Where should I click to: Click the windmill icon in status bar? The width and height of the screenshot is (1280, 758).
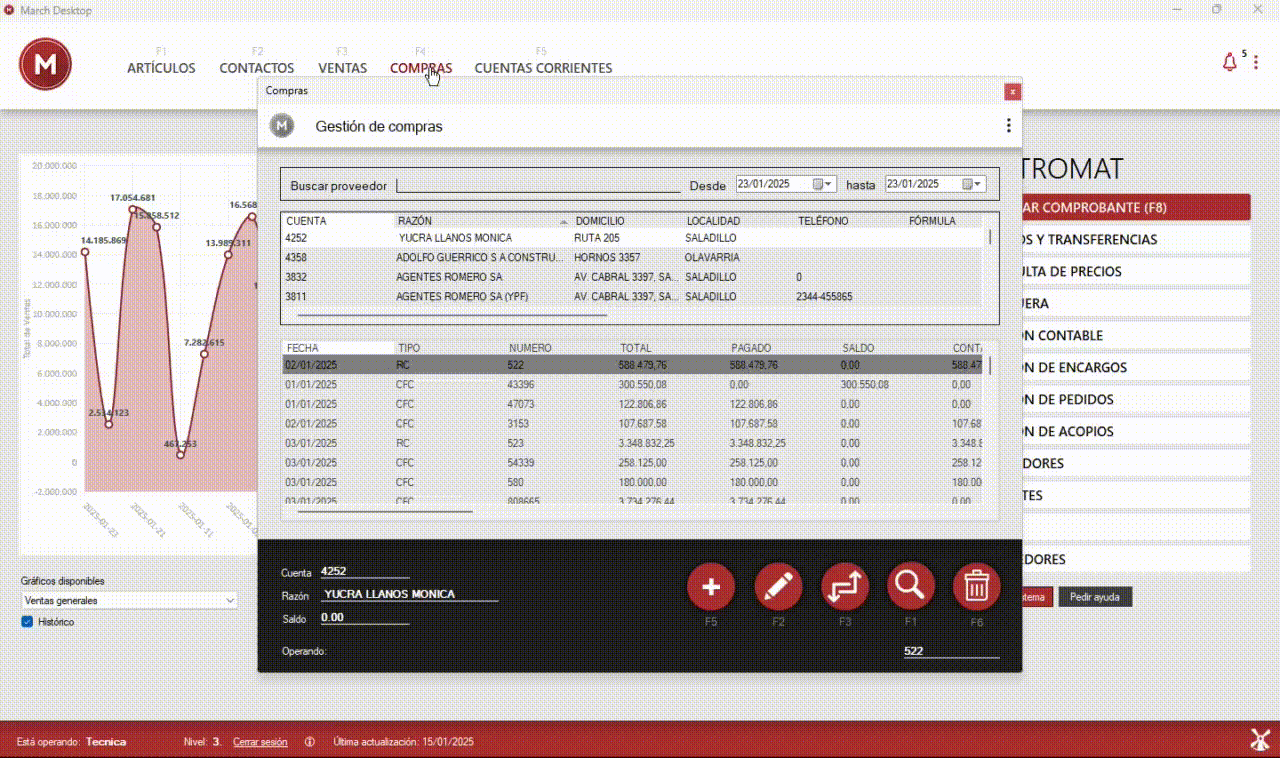click(1260, 740)
